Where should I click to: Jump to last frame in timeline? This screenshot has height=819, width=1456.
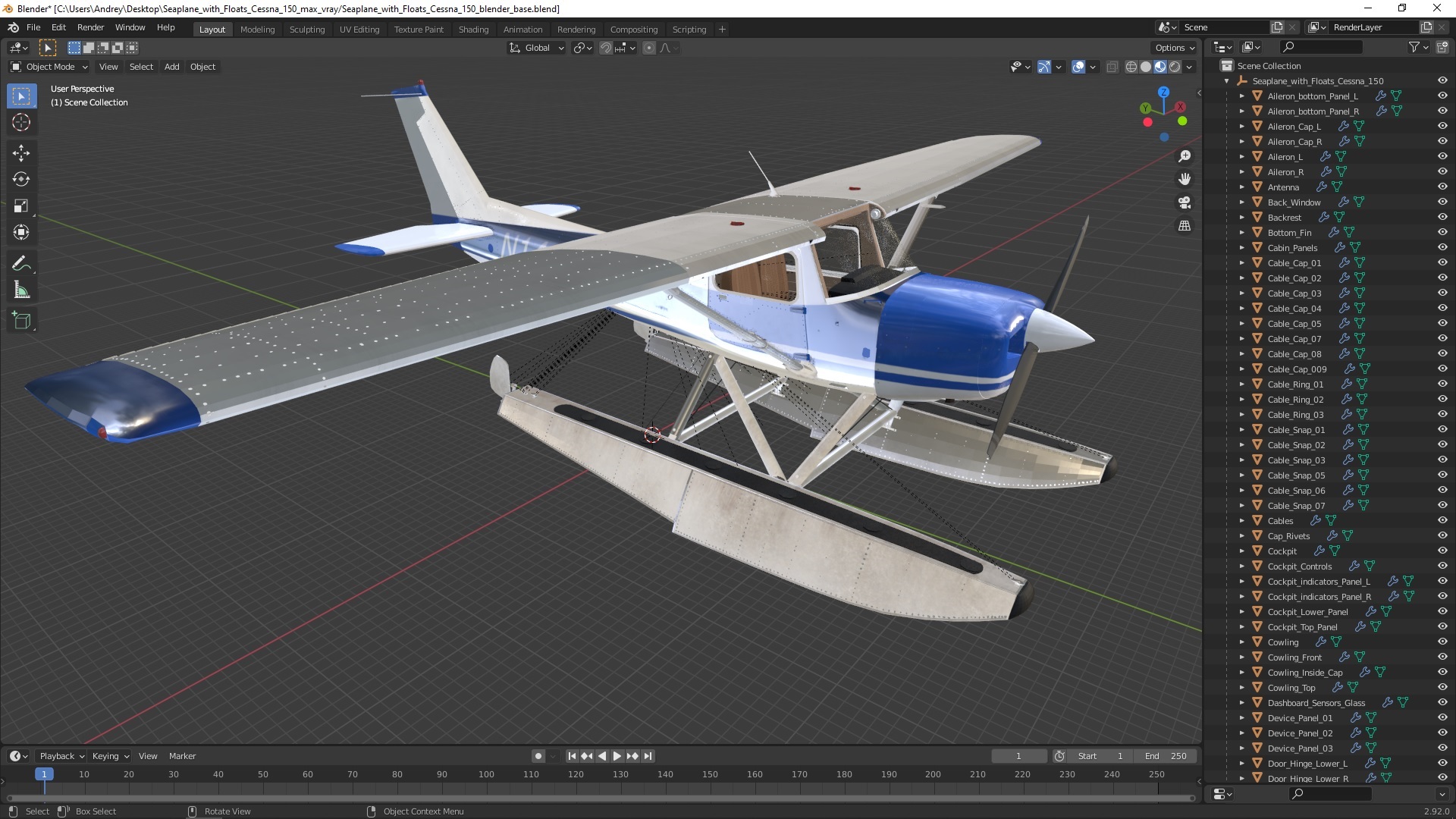point(648,756)
